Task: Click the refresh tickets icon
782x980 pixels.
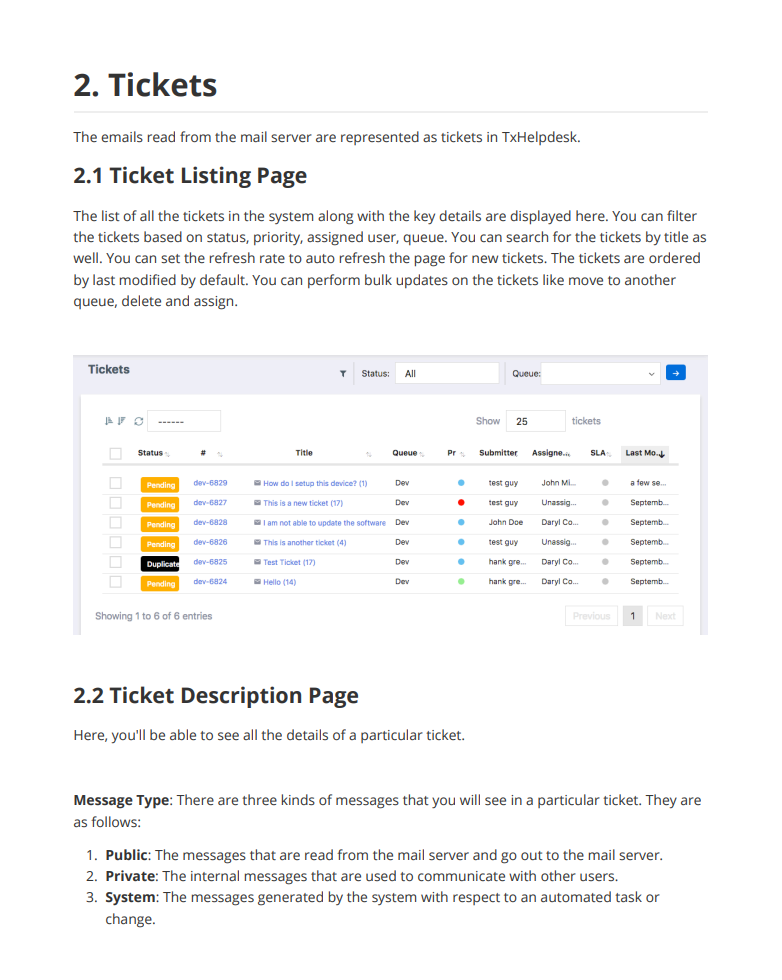Action: click(139, 421)
